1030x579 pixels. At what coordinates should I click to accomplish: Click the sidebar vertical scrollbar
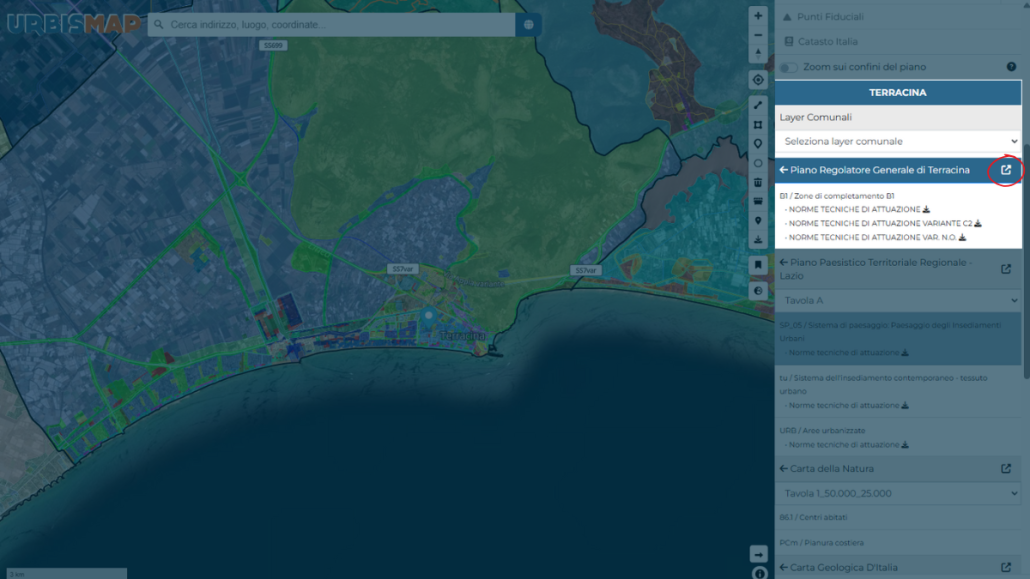tap(1026, 262)
